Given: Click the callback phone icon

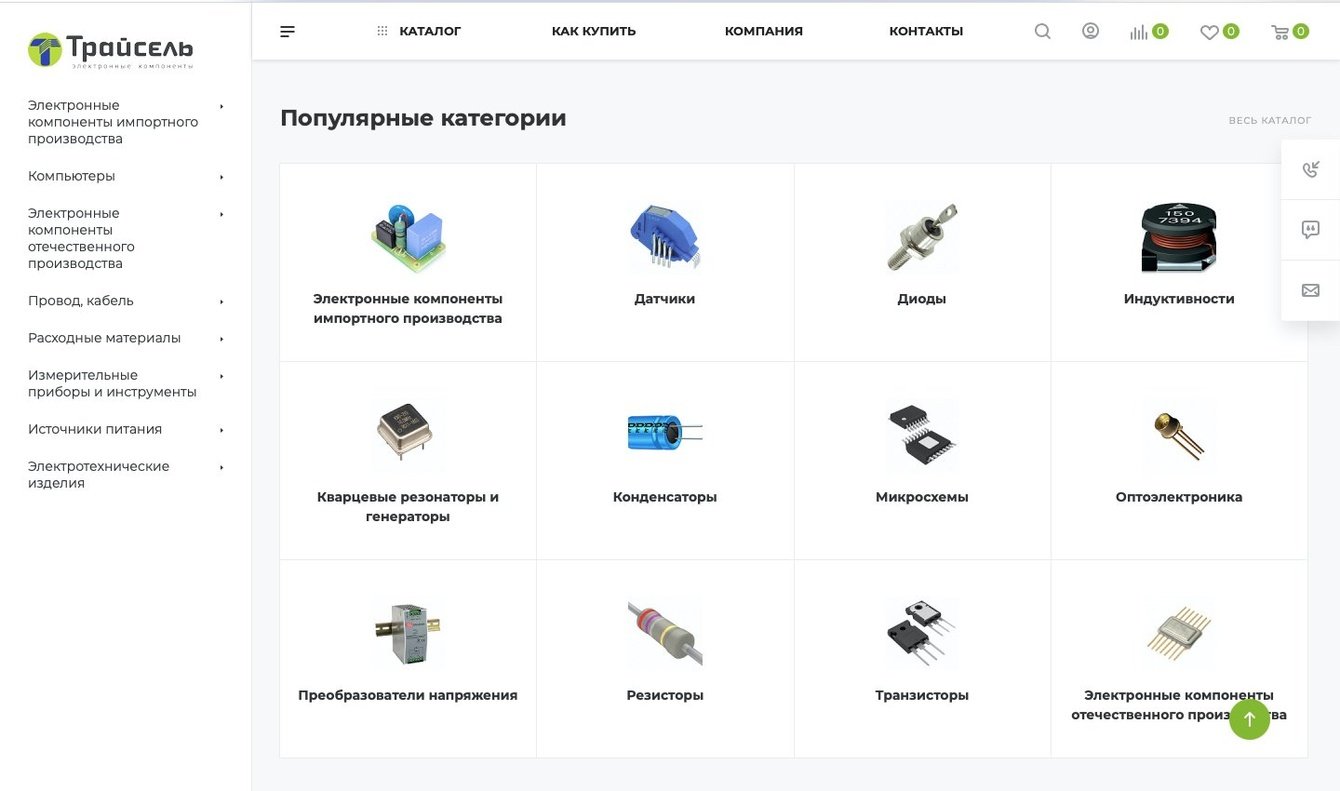Looking at the screenshot, I should [1311, 169].
